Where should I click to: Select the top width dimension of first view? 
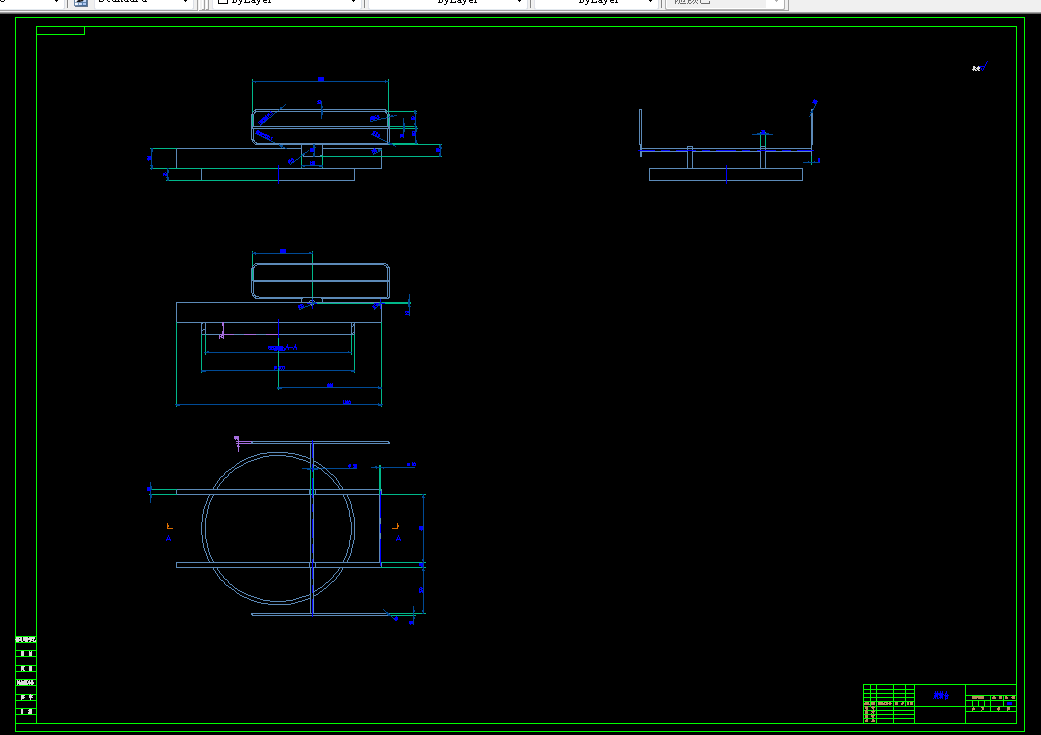(x=320, y=80)
